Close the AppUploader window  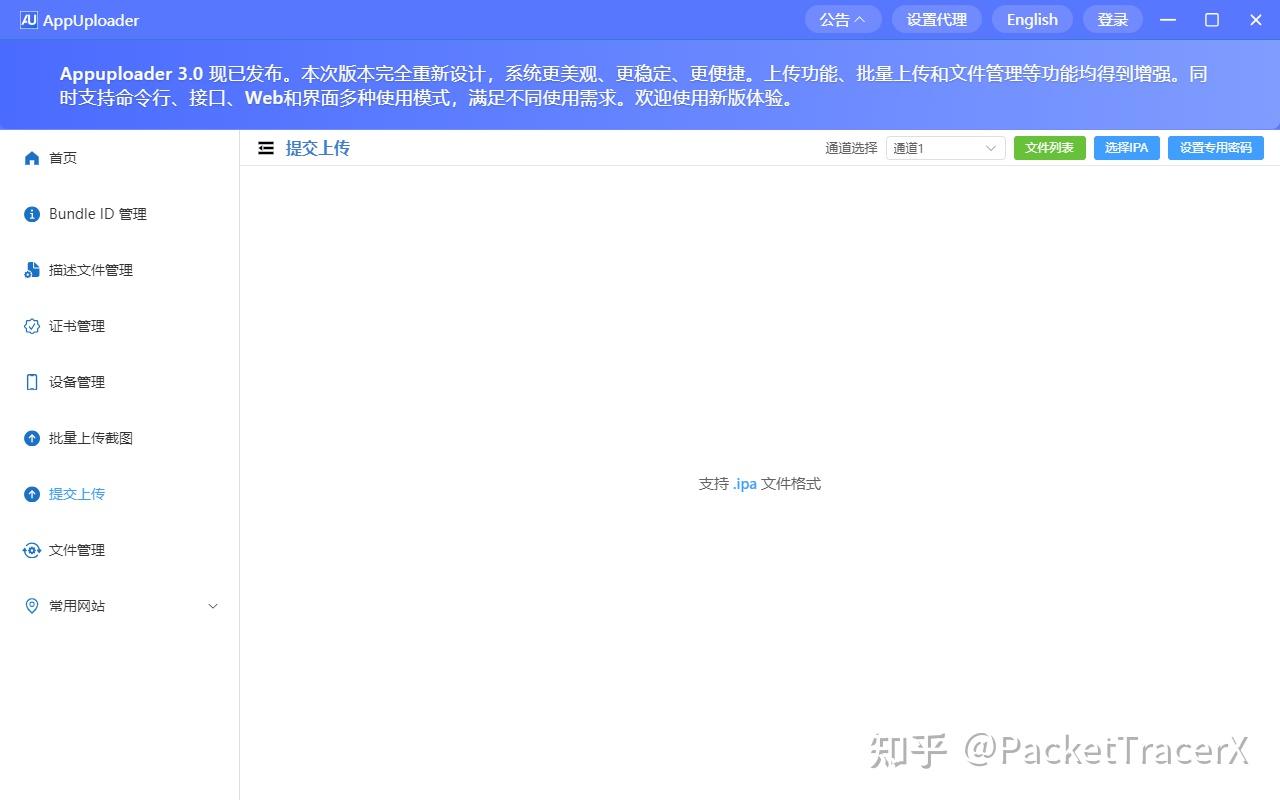pos(1257,20)
